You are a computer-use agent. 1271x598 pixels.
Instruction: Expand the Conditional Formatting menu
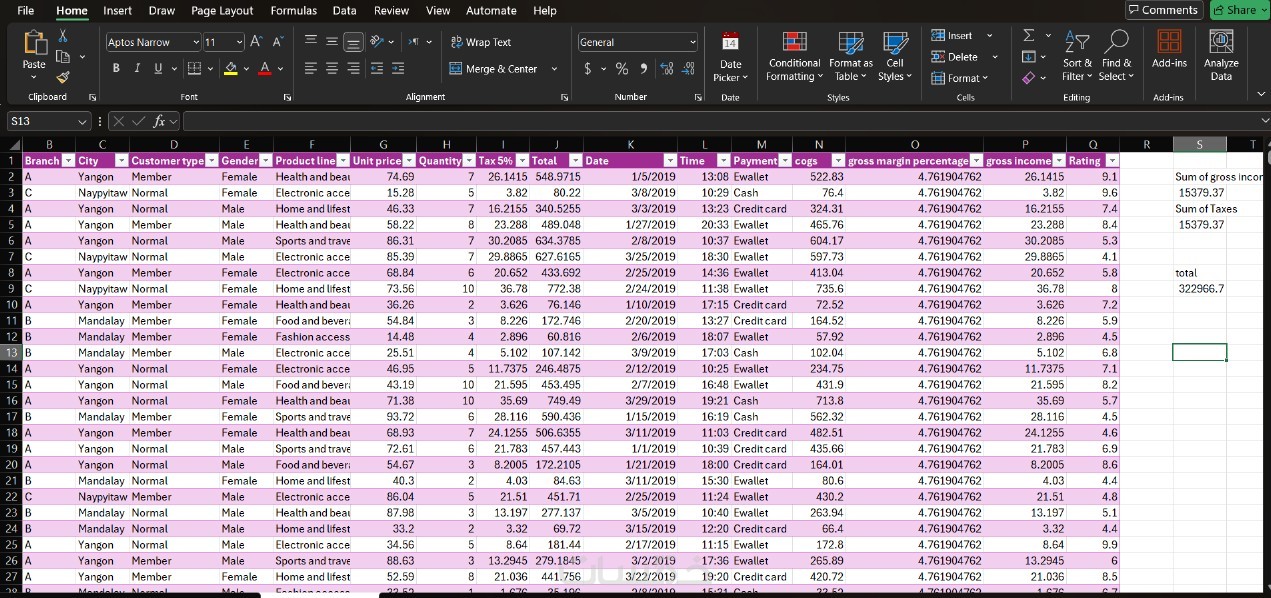pos(794,56)
